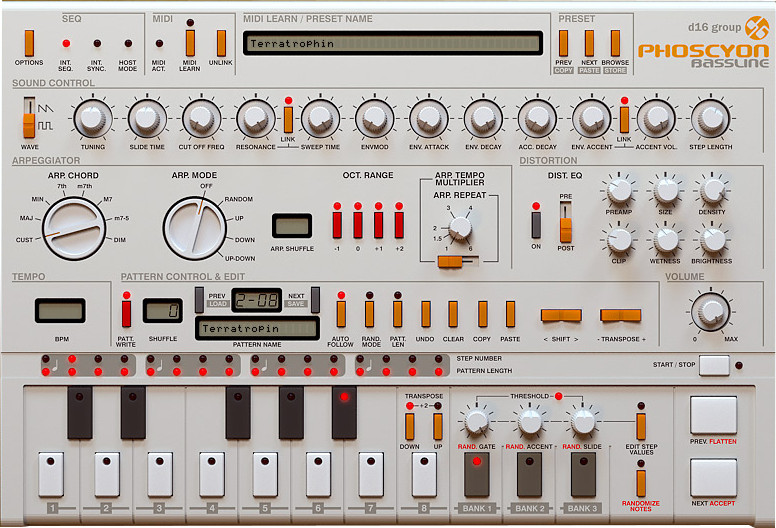Click the ARP. CHORD rotary selector

(74, 228)
